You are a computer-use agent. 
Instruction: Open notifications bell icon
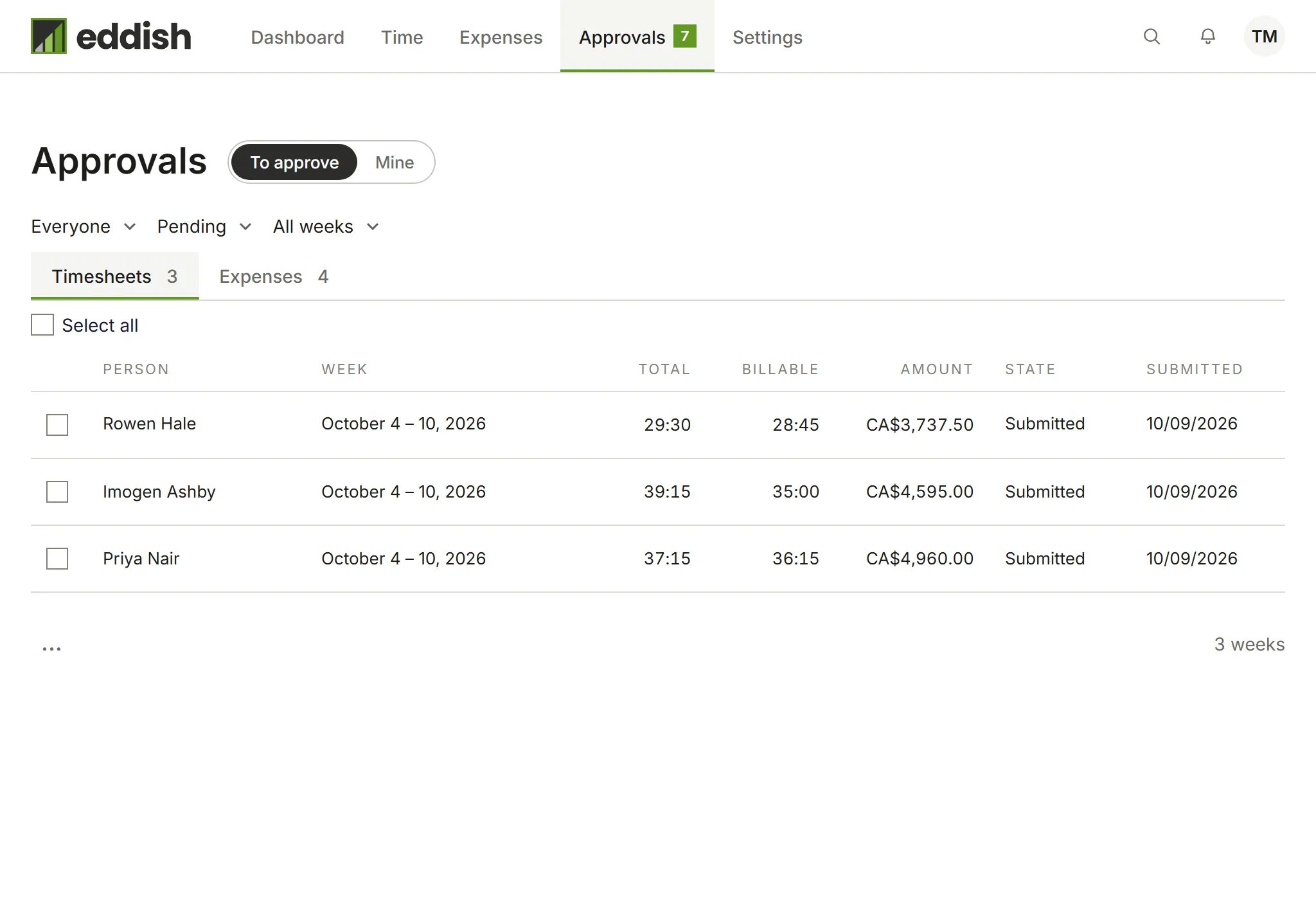1208,37
